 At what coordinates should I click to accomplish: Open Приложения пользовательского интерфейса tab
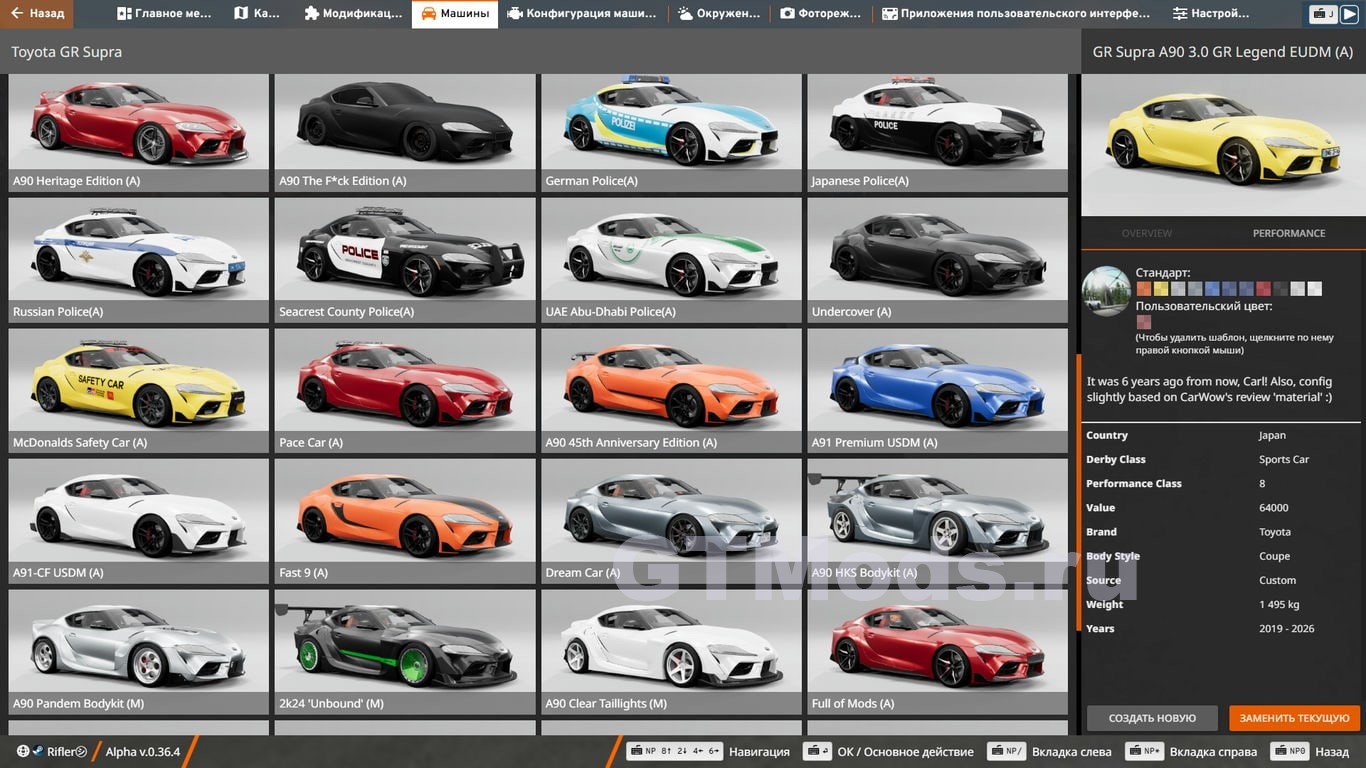[x=1016, y=14]
